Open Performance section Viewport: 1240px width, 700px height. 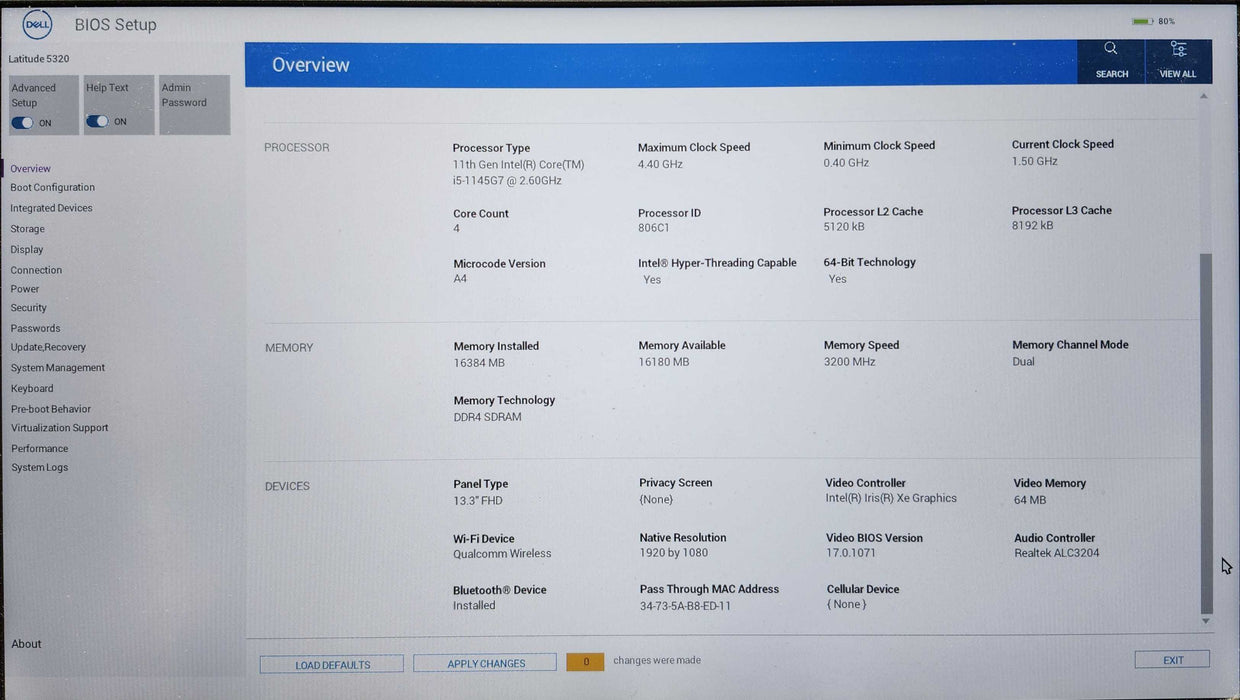[x=40, y=449]
